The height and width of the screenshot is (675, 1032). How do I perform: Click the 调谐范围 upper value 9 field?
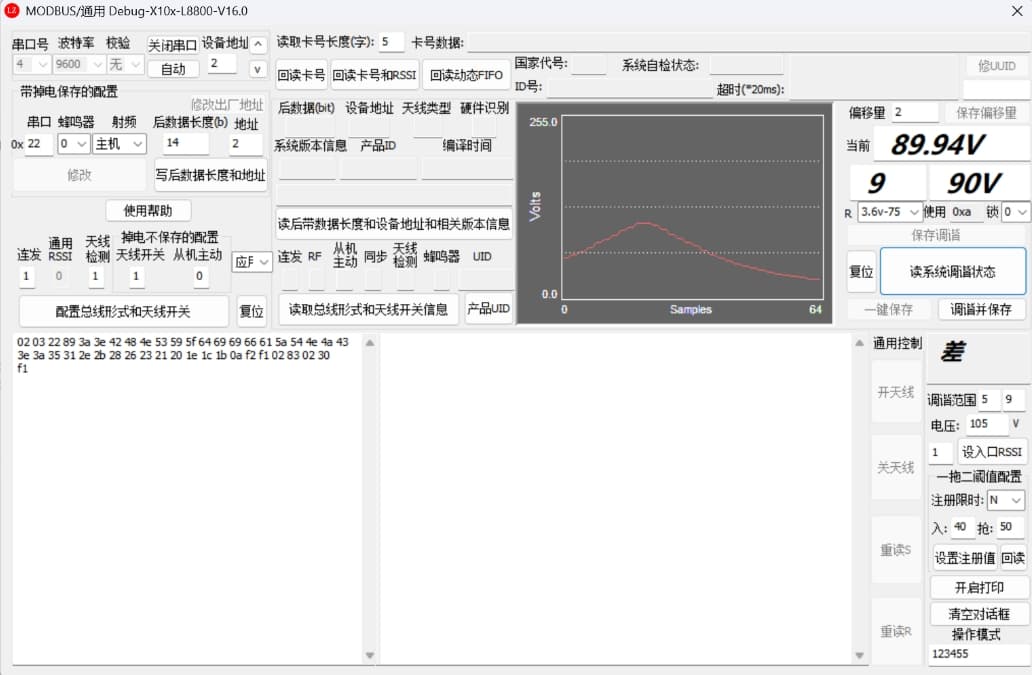click(1014, 399)
